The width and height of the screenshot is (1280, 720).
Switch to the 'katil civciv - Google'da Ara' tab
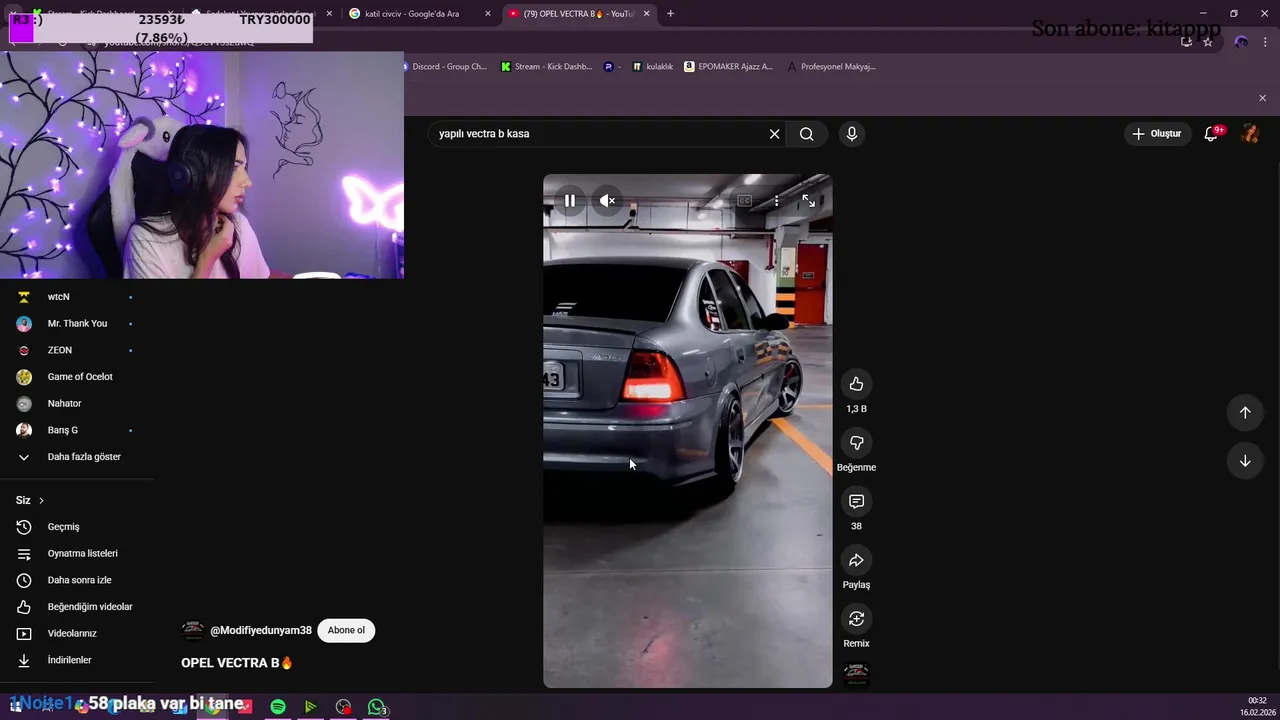pos(412,14)
